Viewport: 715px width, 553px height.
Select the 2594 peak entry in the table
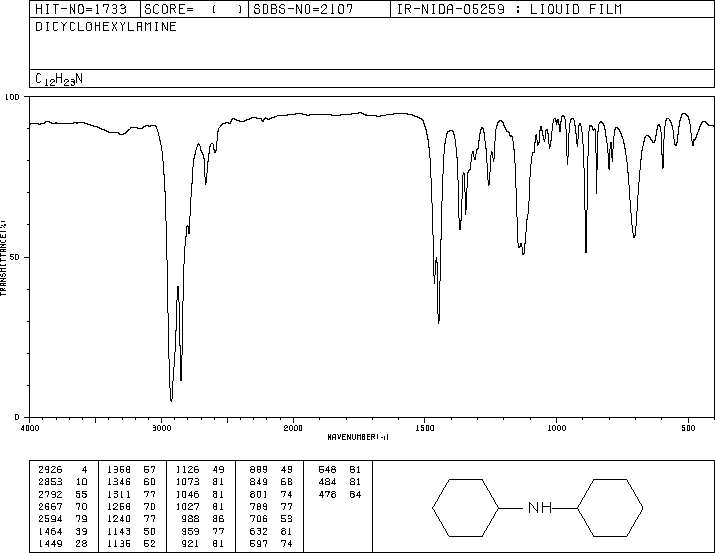pos(63,519)
